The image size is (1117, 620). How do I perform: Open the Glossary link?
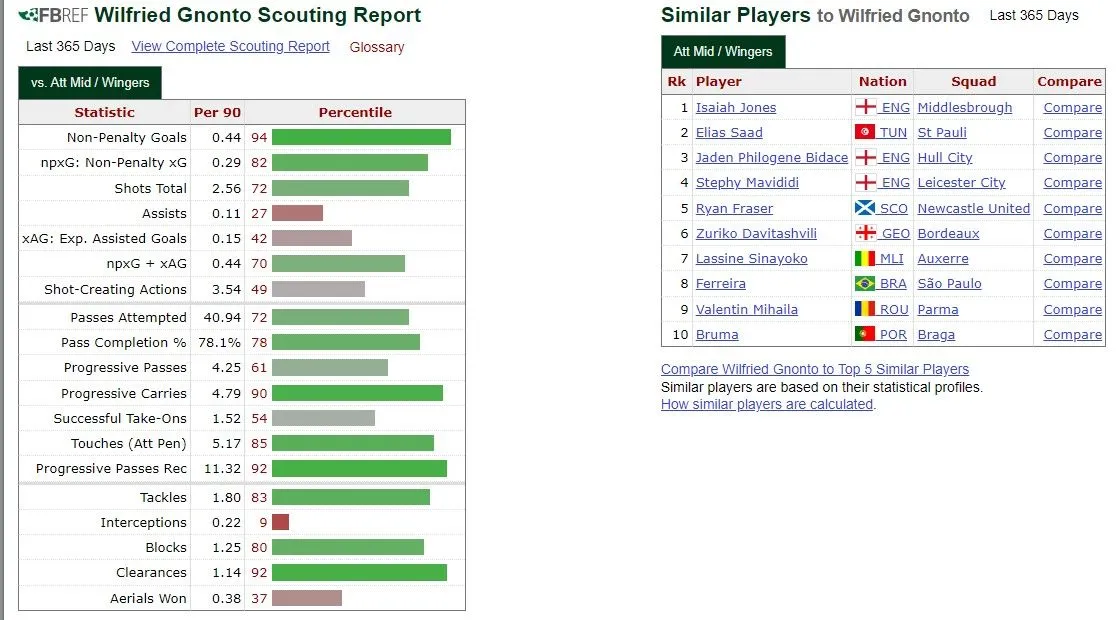pyautogui.click(x=377, y=47)
